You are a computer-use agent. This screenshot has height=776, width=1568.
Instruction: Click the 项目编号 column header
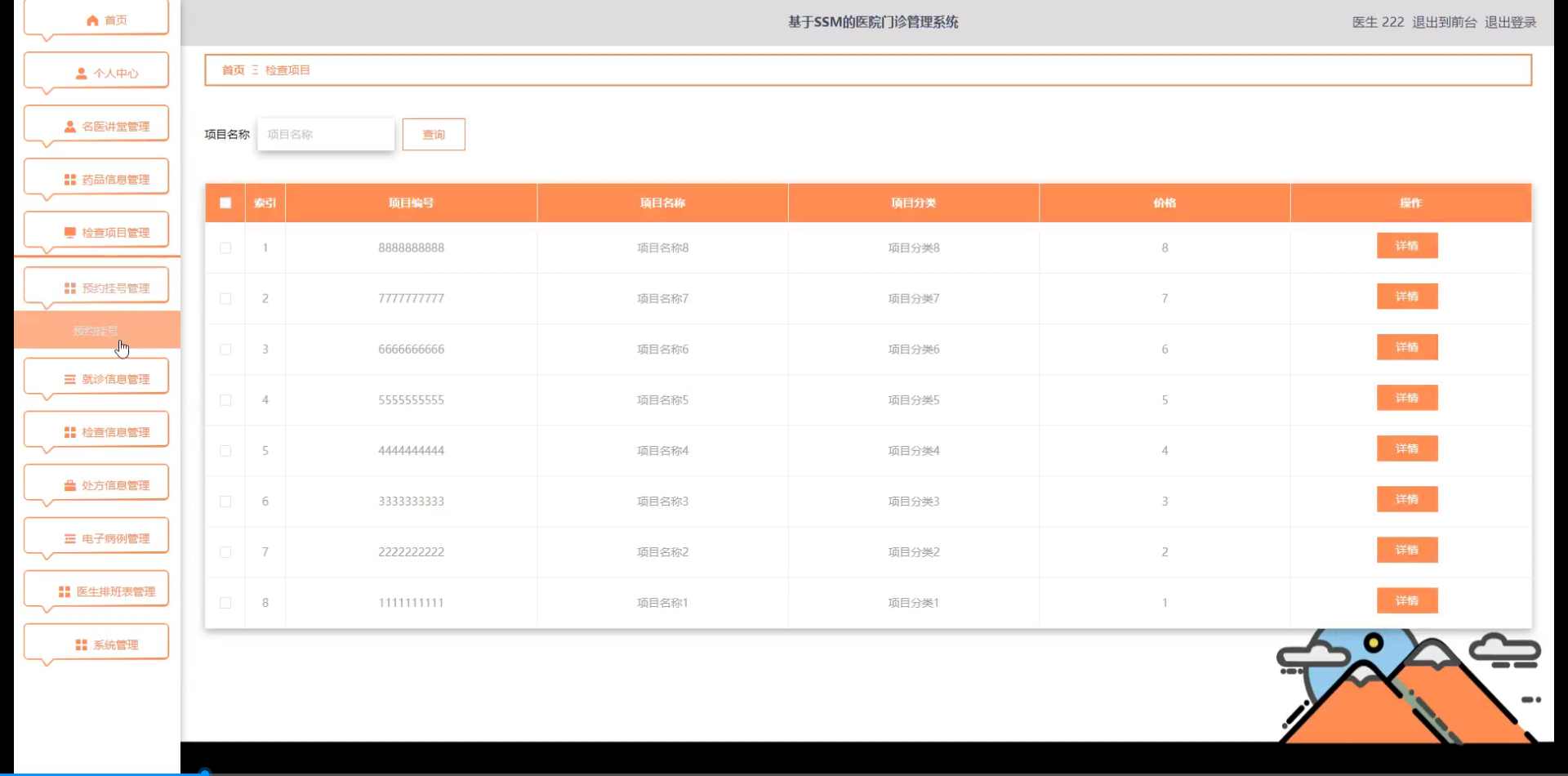pyautogui.click(x=411, y=203)
